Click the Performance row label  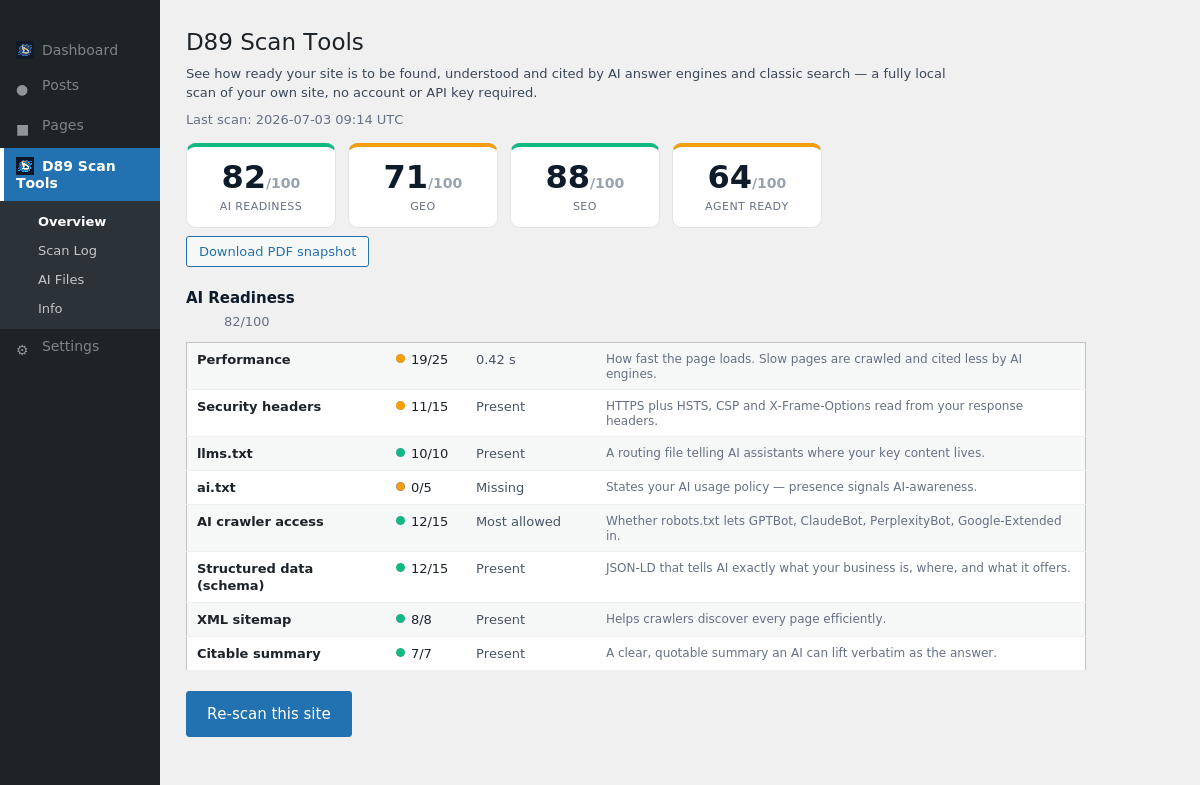[x=244, y=360]
